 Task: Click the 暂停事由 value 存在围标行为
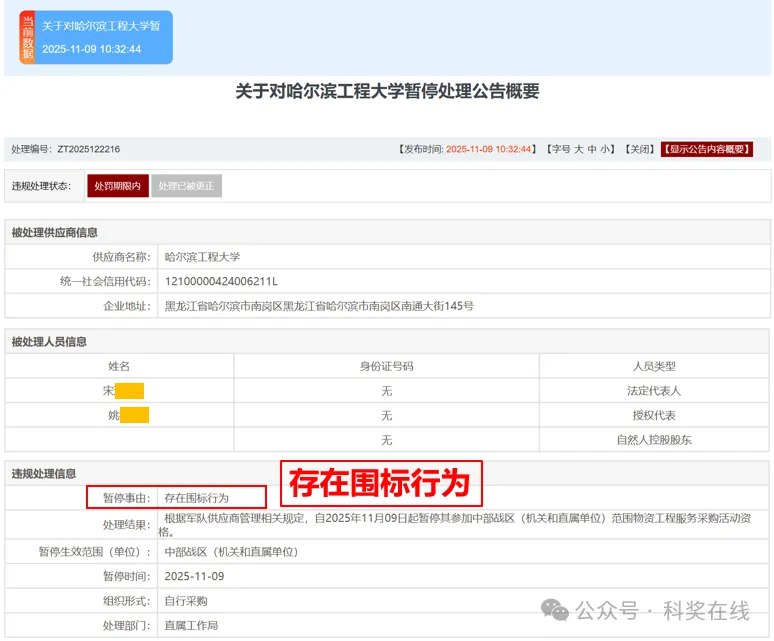coord(196,498)
